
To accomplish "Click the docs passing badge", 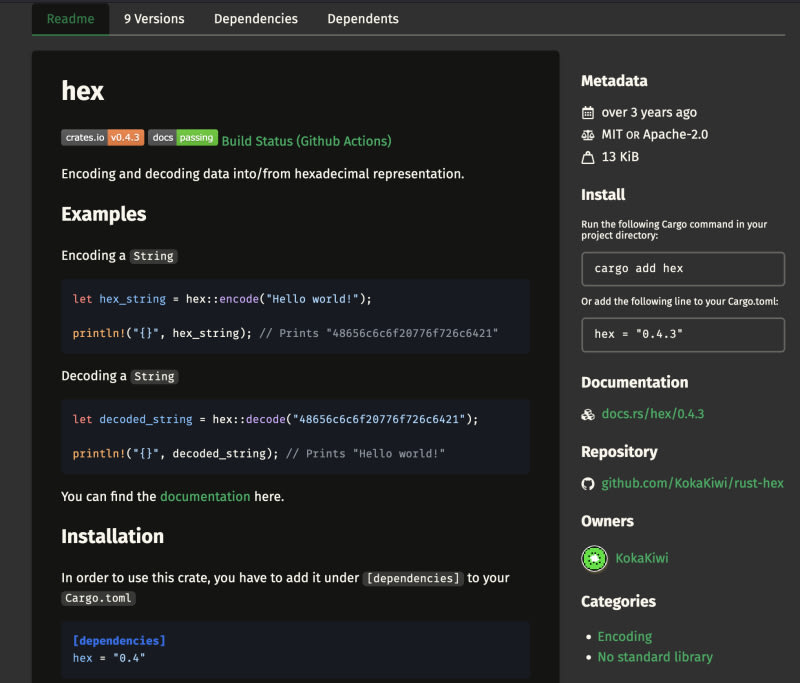I will 182,138.
